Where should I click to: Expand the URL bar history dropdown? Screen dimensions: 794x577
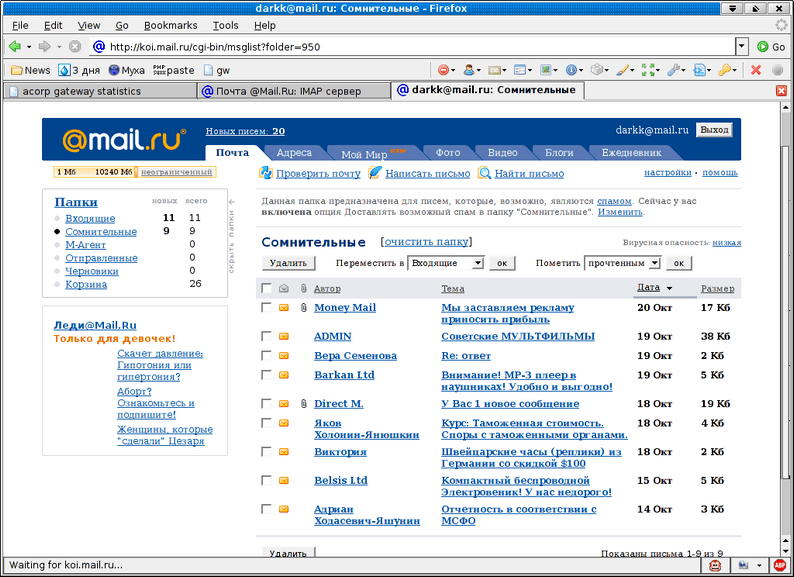pyautogui.click(x=742, y=47)
